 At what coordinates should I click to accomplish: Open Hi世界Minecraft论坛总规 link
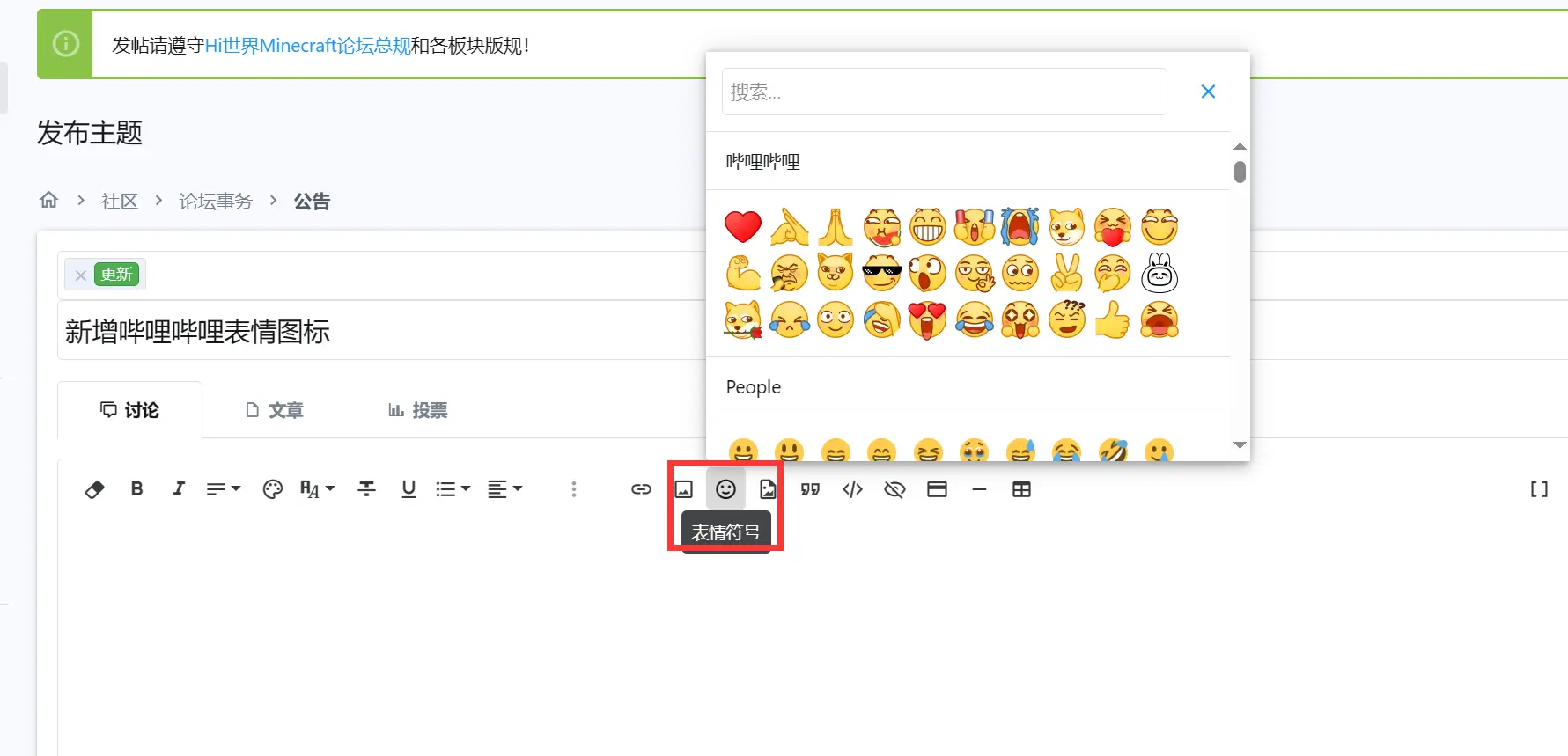coord(308,46)
